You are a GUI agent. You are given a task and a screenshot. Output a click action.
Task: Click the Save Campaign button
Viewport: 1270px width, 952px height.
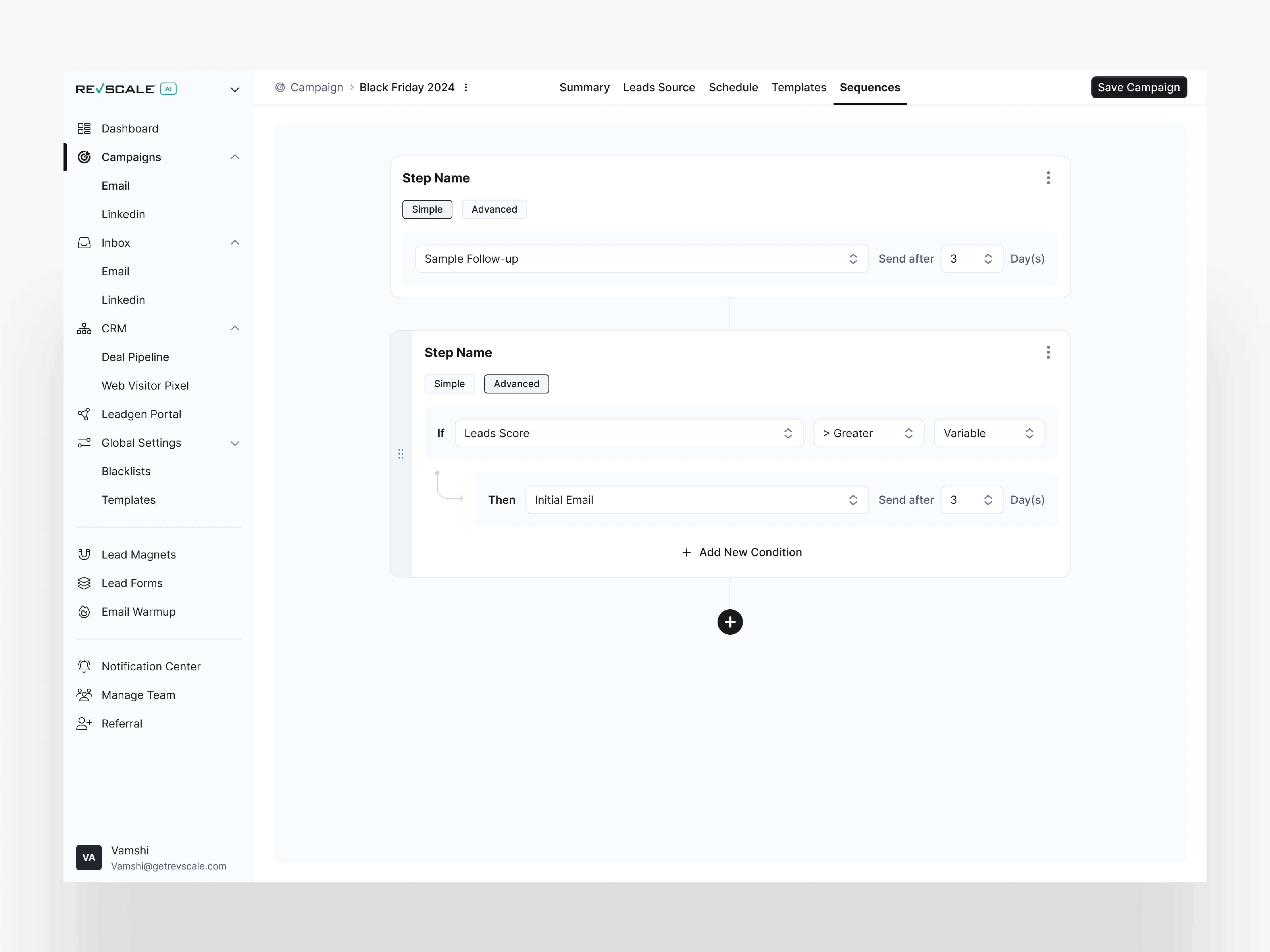tap(1139, 87)
